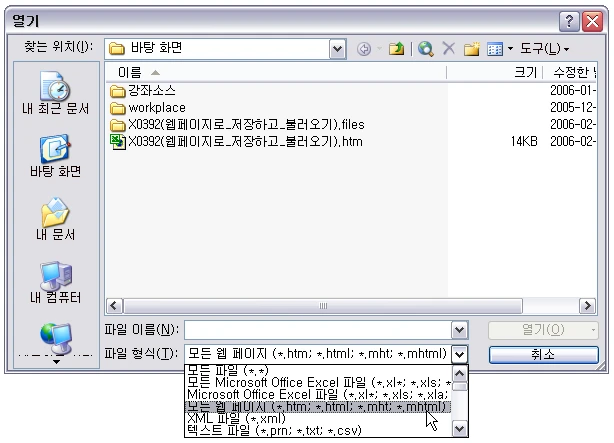Choose XML 파일 (*.xml) file type
The image size is (614, 443).
point(318,419)
